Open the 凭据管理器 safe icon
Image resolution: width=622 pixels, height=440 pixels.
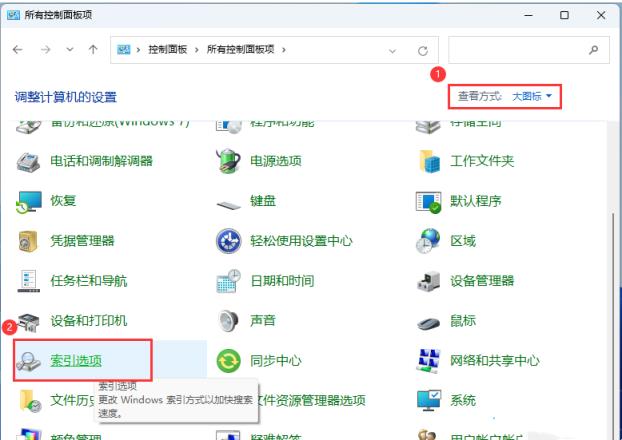click(29, 241)
